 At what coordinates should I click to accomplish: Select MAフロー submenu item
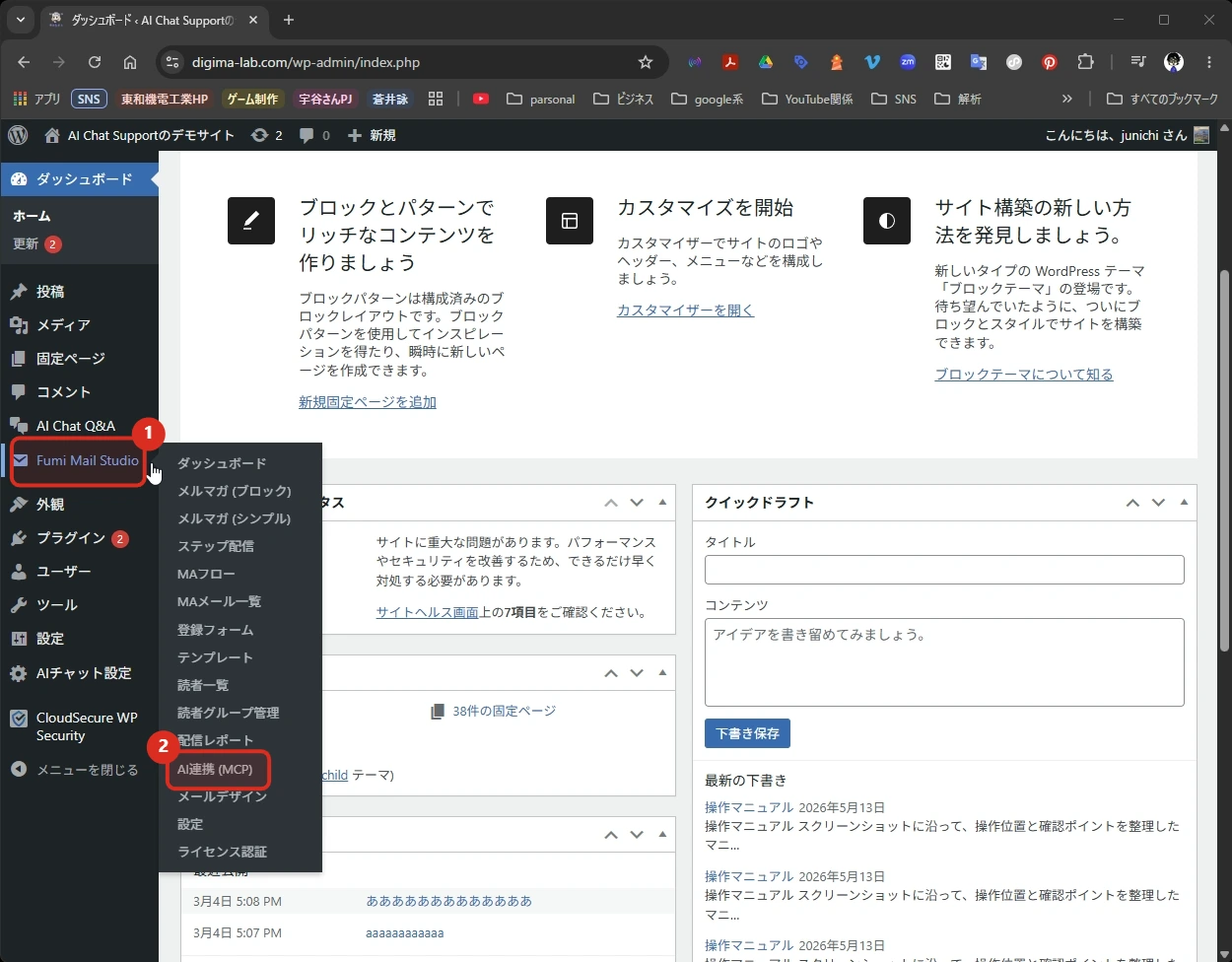(x=206, y=574)
